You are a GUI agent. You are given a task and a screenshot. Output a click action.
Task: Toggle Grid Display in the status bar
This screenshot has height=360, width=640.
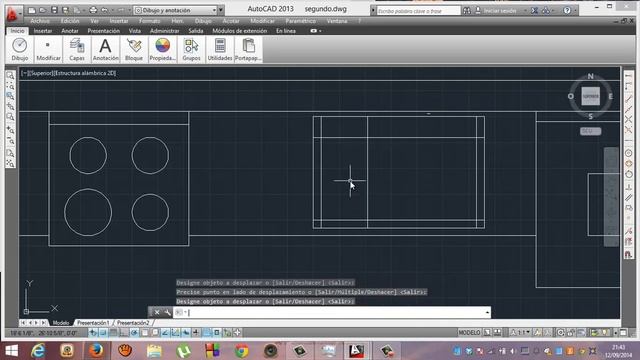point(113,333)
